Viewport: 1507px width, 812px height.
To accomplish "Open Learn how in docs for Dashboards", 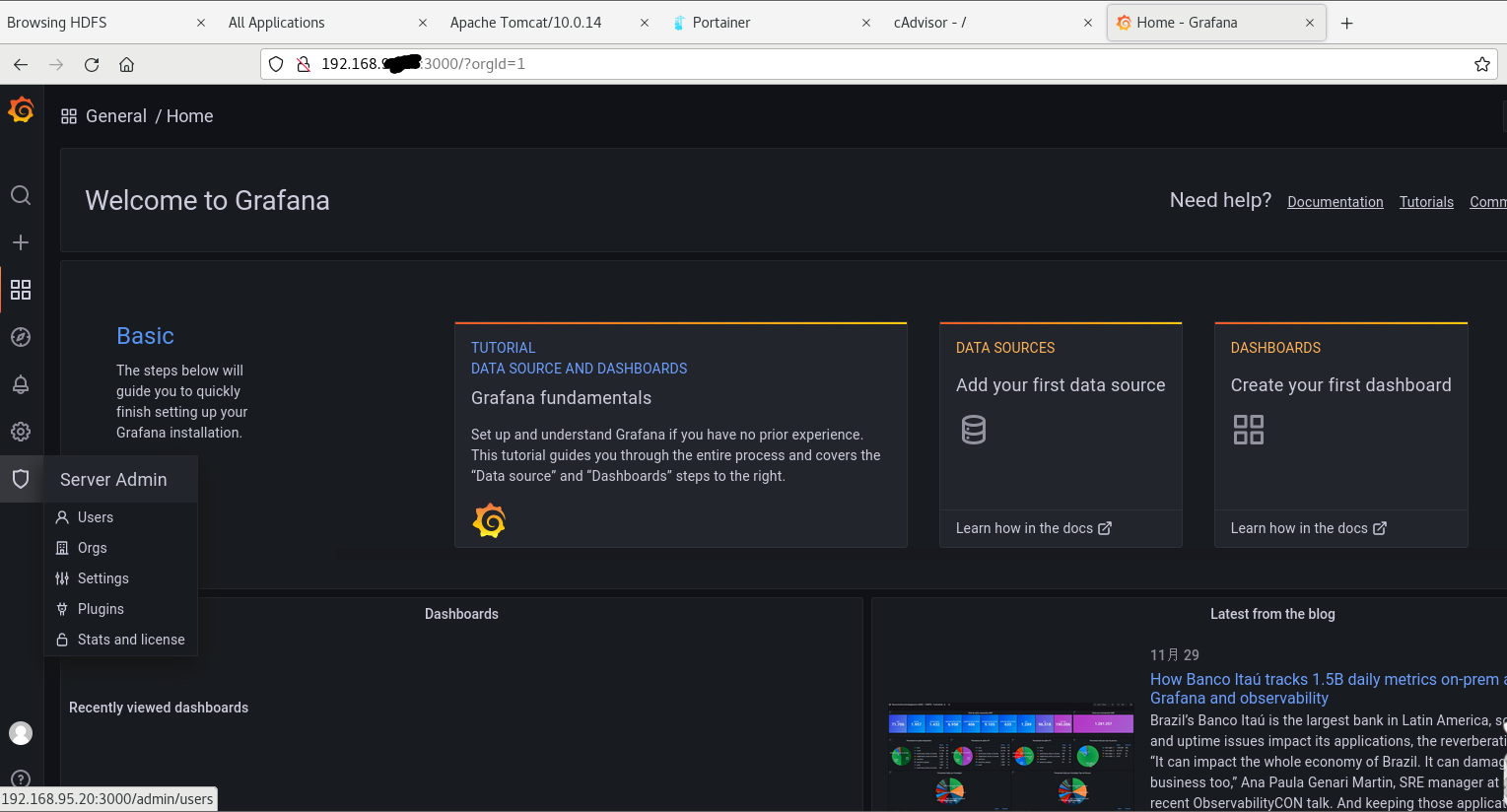I will coord(1309,528).
